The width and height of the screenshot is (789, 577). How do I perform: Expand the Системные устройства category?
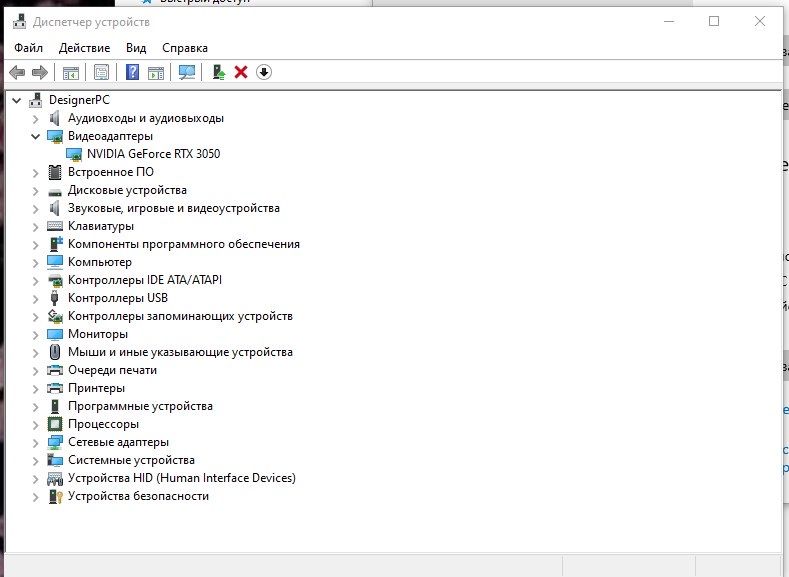[x=35, y=461]
